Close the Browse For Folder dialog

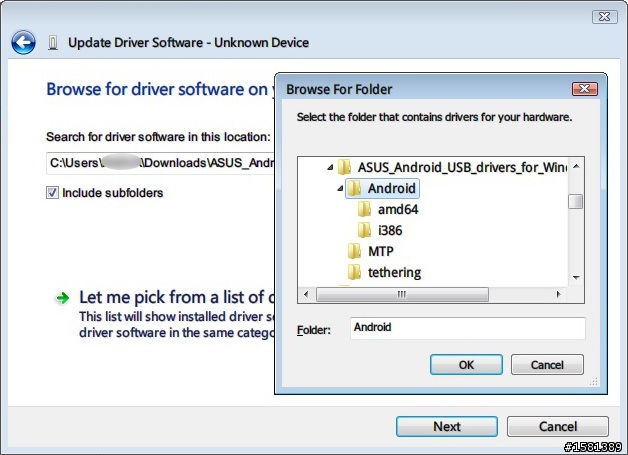point(585,89)
